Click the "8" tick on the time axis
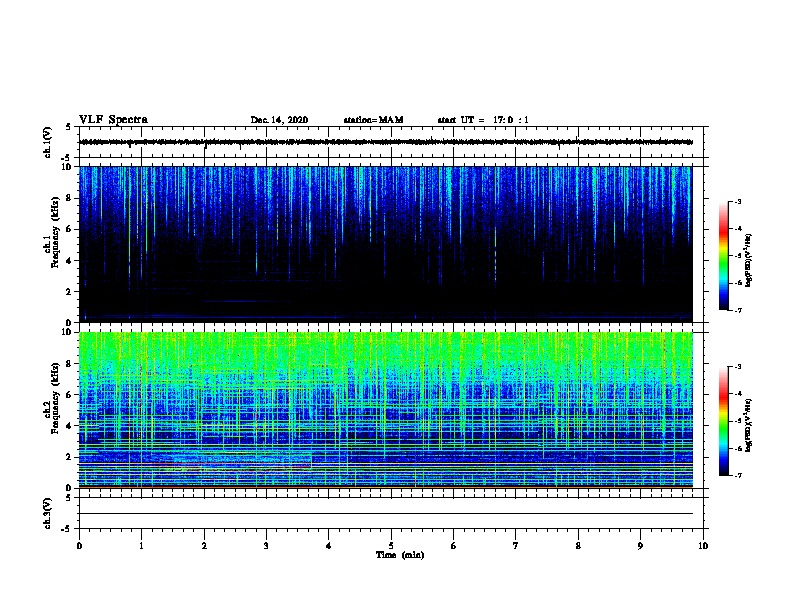792x612 pixels. [578, 546]
